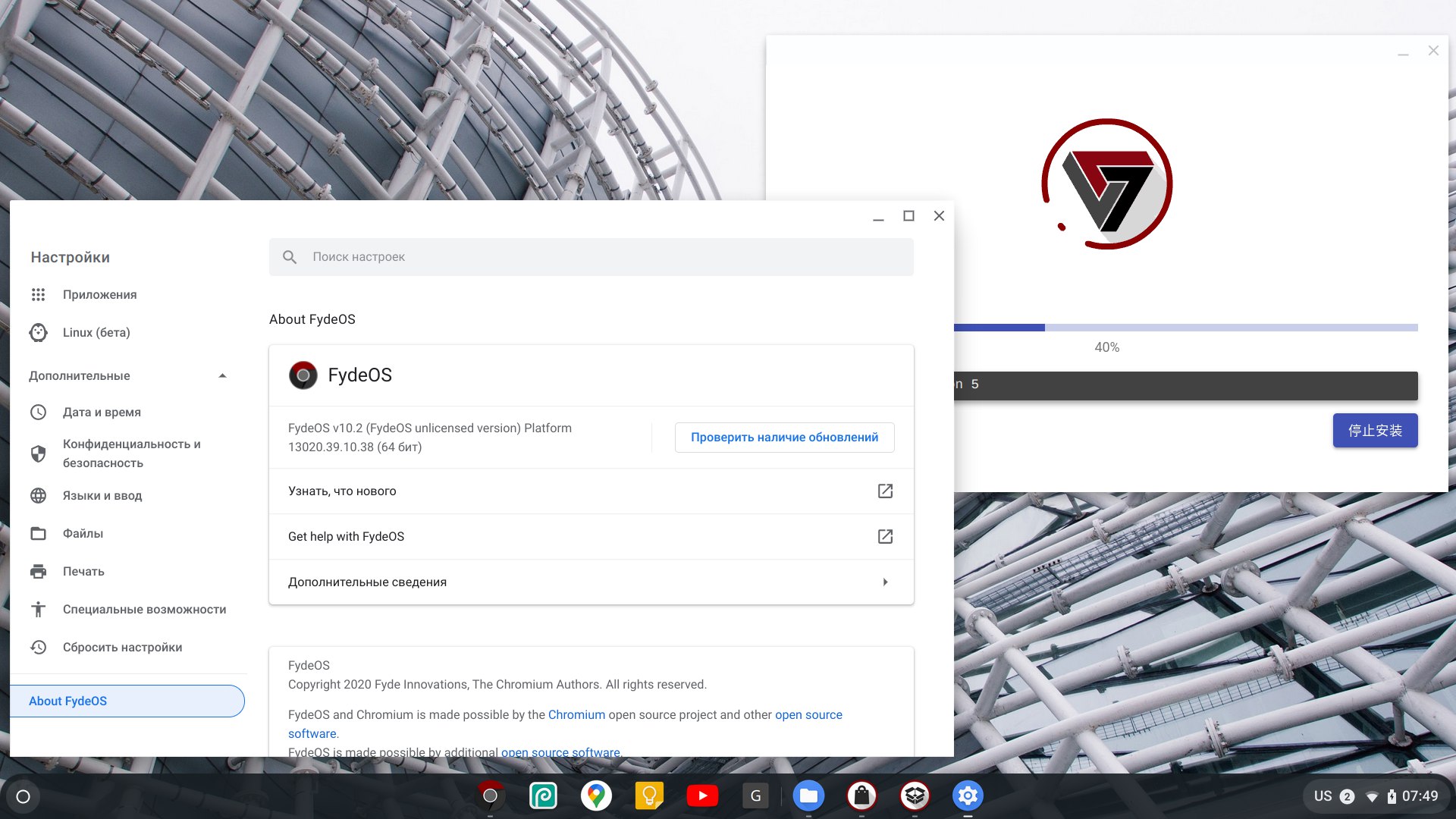Click the FydeOS logo in About card
The width and height of the screenshot is (1456, 819).
[303, 375]
